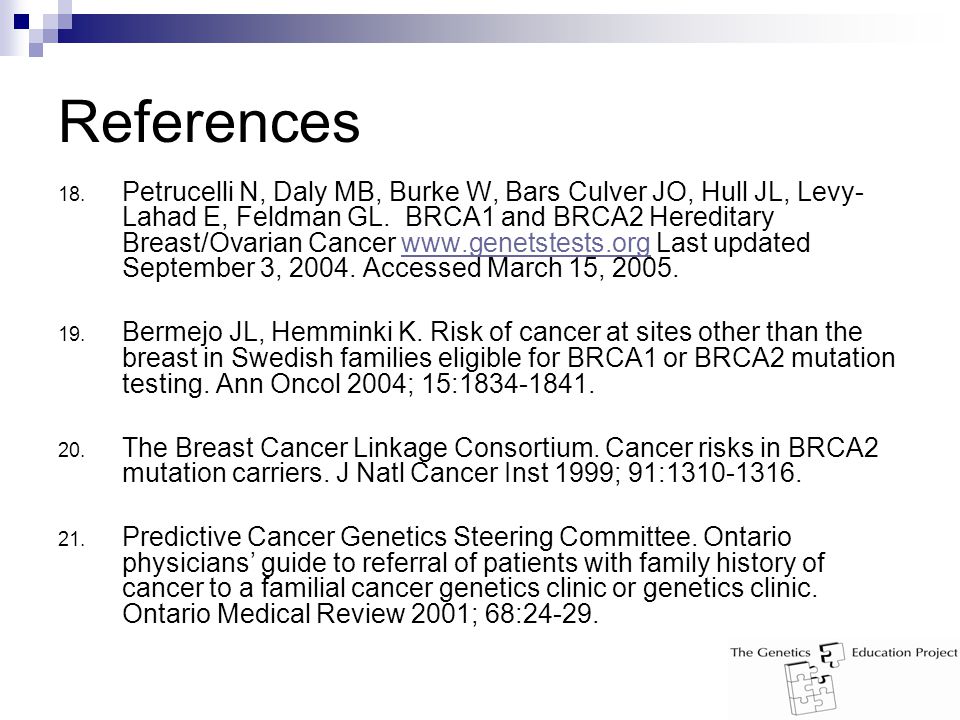
Task: Click the dark blue square in corner
Action: tap(21, 21)
